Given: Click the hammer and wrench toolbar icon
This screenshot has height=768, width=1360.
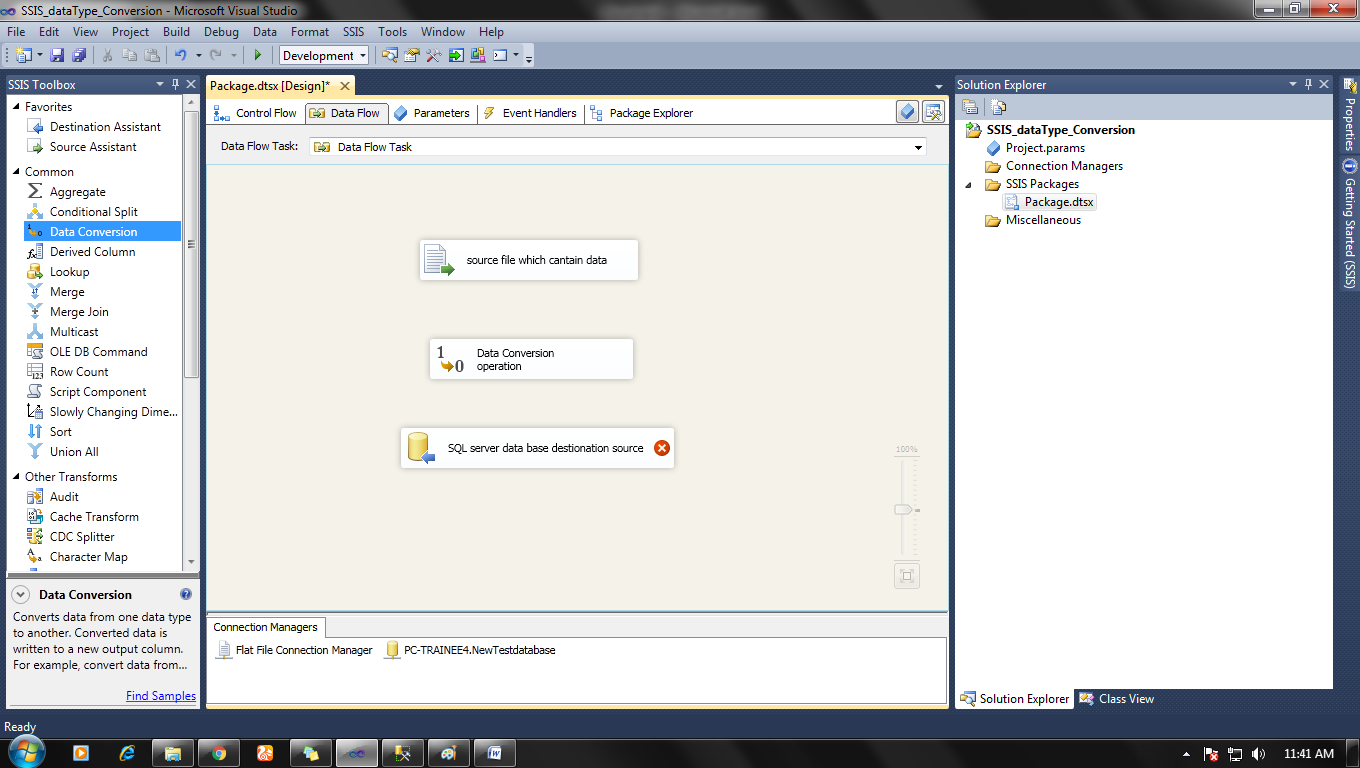Looking at the screenshot, I should (x=434, y=55).
